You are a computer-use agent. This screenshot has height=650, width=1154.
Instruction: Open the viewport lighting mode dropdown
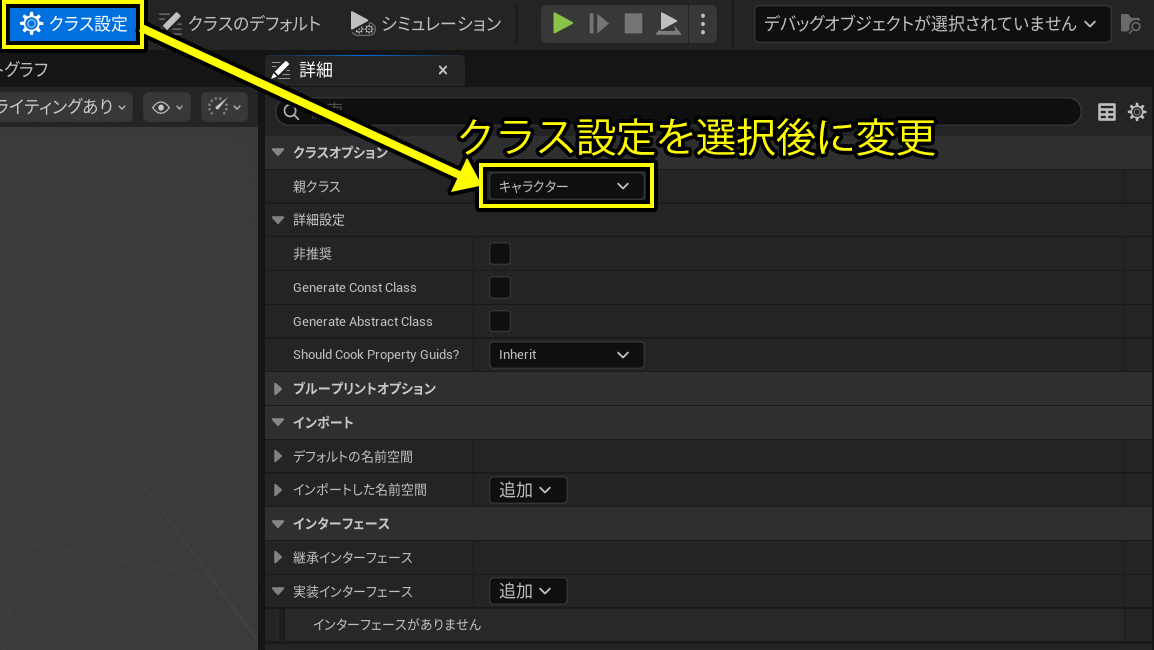65,107
